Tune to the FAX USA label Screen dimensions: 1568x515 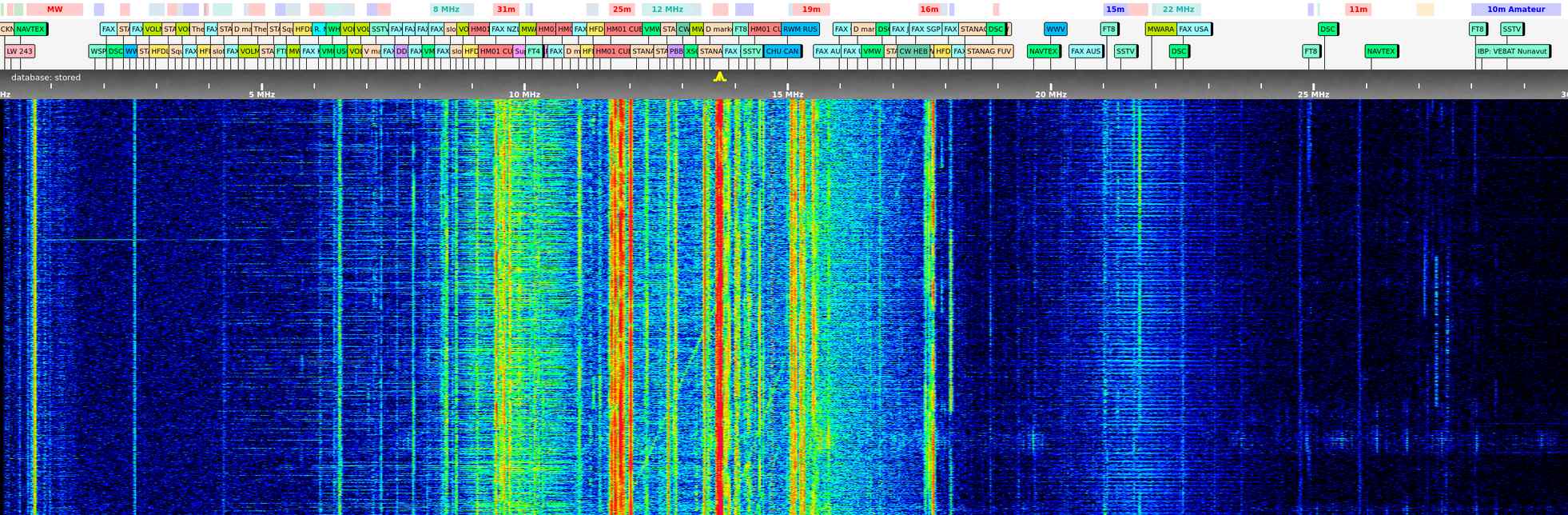pos(1194,30)
